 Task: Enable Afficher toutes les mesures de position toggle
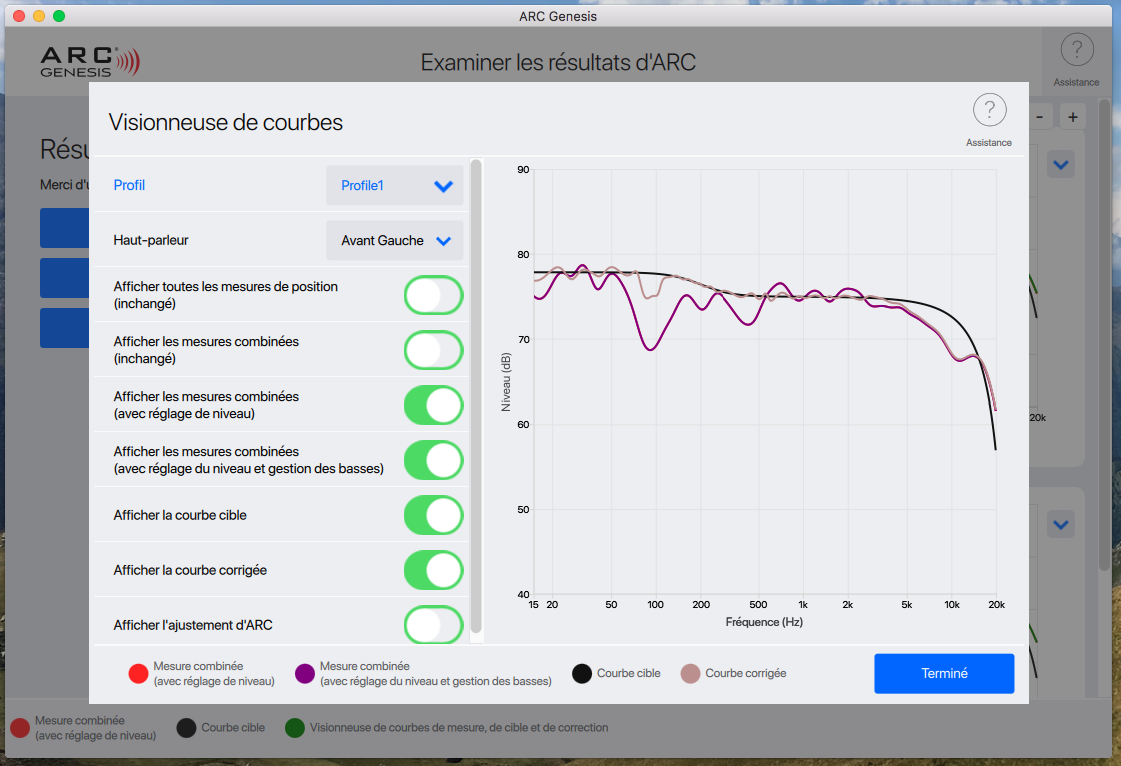434,295
